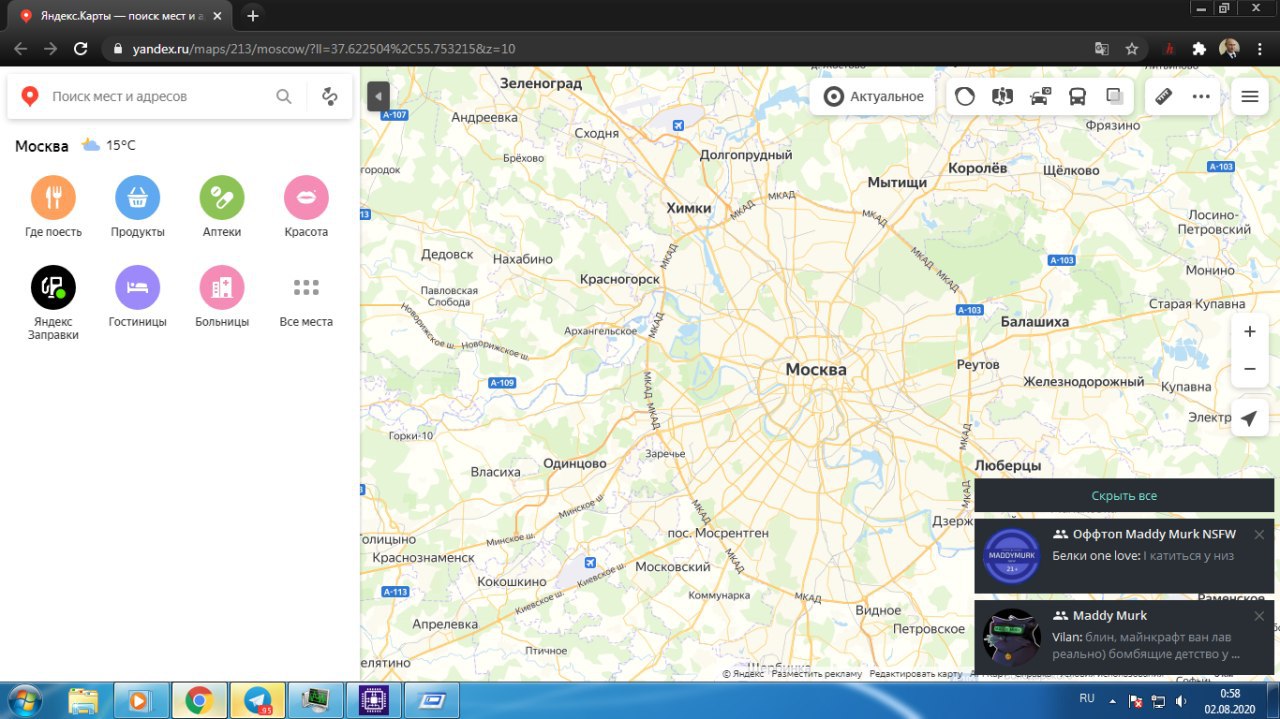Screen dimensions: 1280x719
Task: Open the route builder icon
Action: tap(330, 96)
